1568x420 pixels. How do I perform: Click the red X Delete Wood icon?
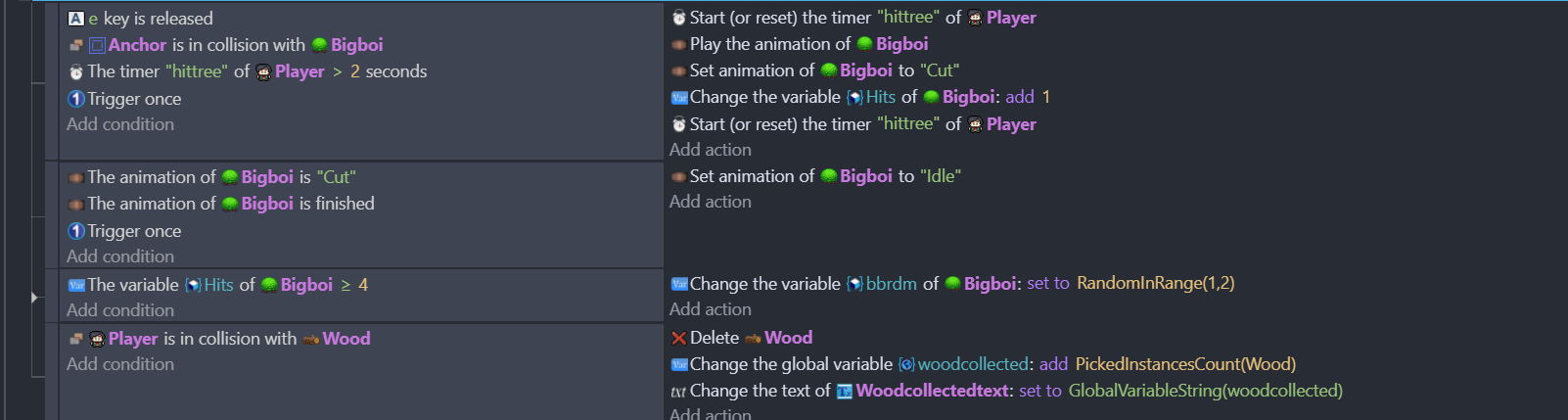point(678,338)
